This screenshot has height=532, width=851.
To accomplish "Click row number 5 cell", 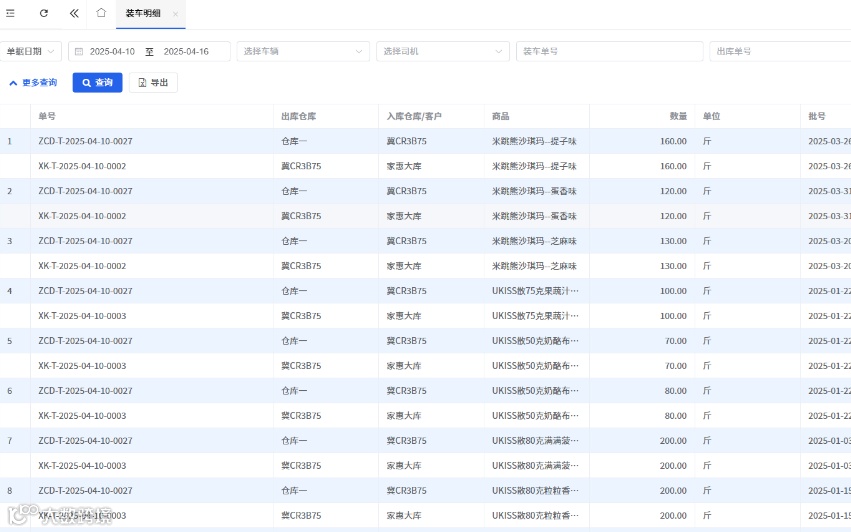I will tap(9, 341).
